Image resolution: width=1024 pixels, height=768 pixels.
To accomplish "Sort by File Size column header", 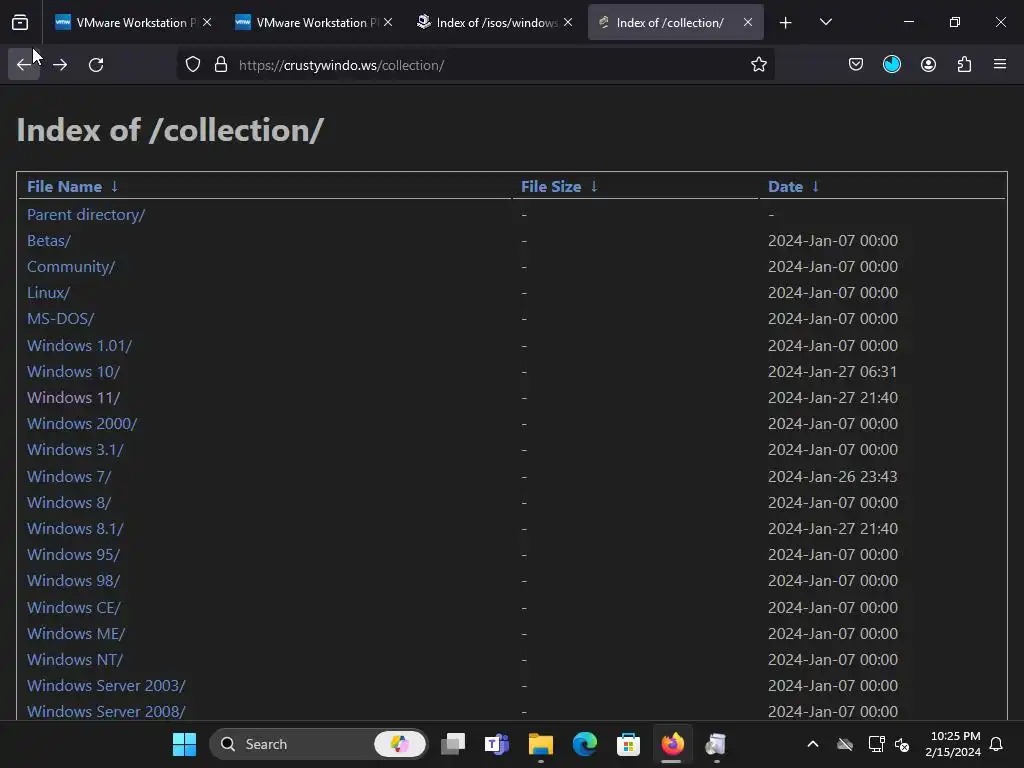I will (x=551, y=187).
